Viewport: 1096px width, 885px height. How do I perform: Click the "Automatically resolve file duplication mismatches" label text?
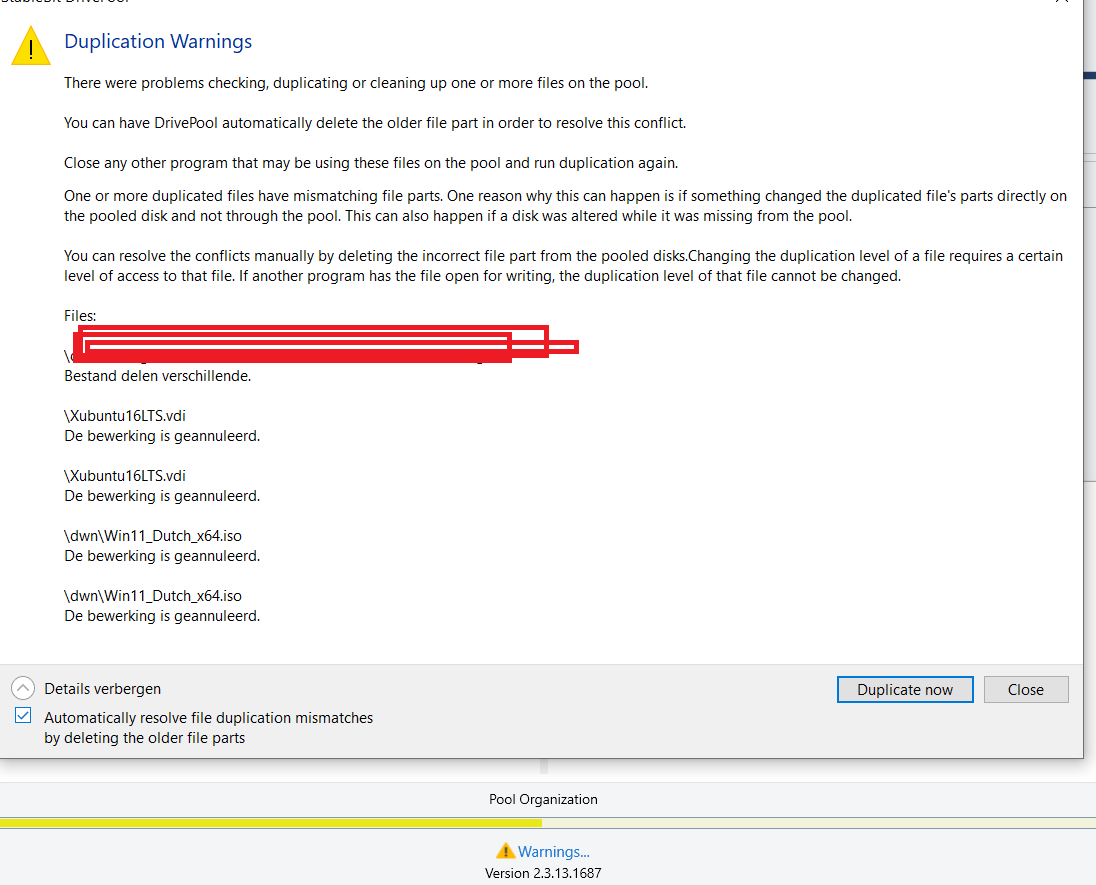pyautogui.click(x=208, y=718)
